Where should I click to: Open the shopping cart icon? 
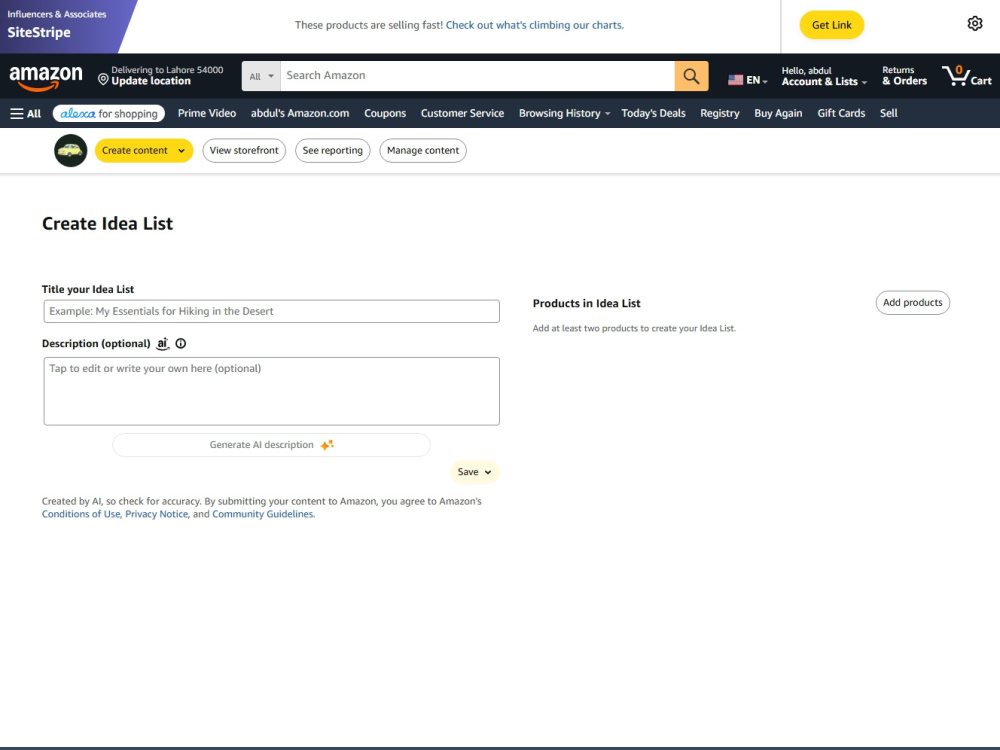966,76
